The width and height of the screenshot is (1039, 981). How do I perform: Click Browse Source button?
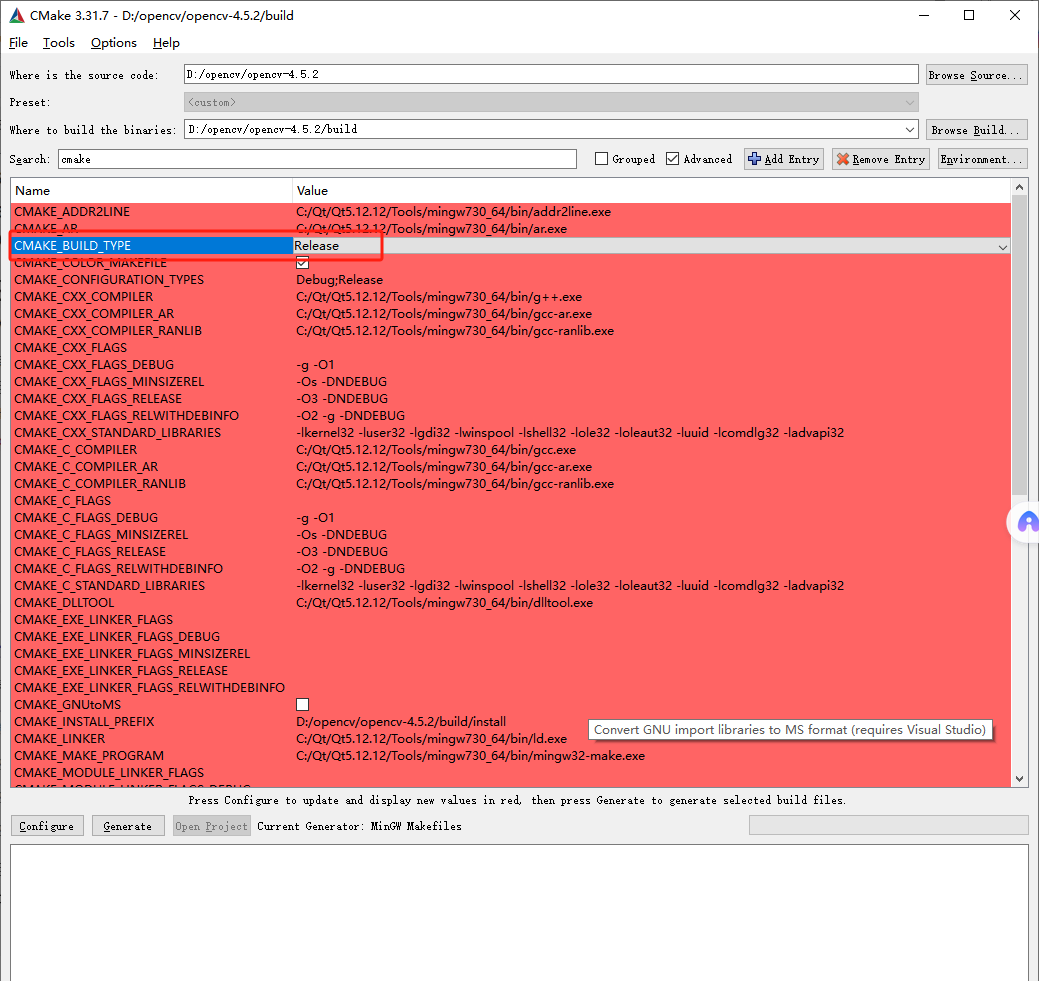click(x=976, y=75)
